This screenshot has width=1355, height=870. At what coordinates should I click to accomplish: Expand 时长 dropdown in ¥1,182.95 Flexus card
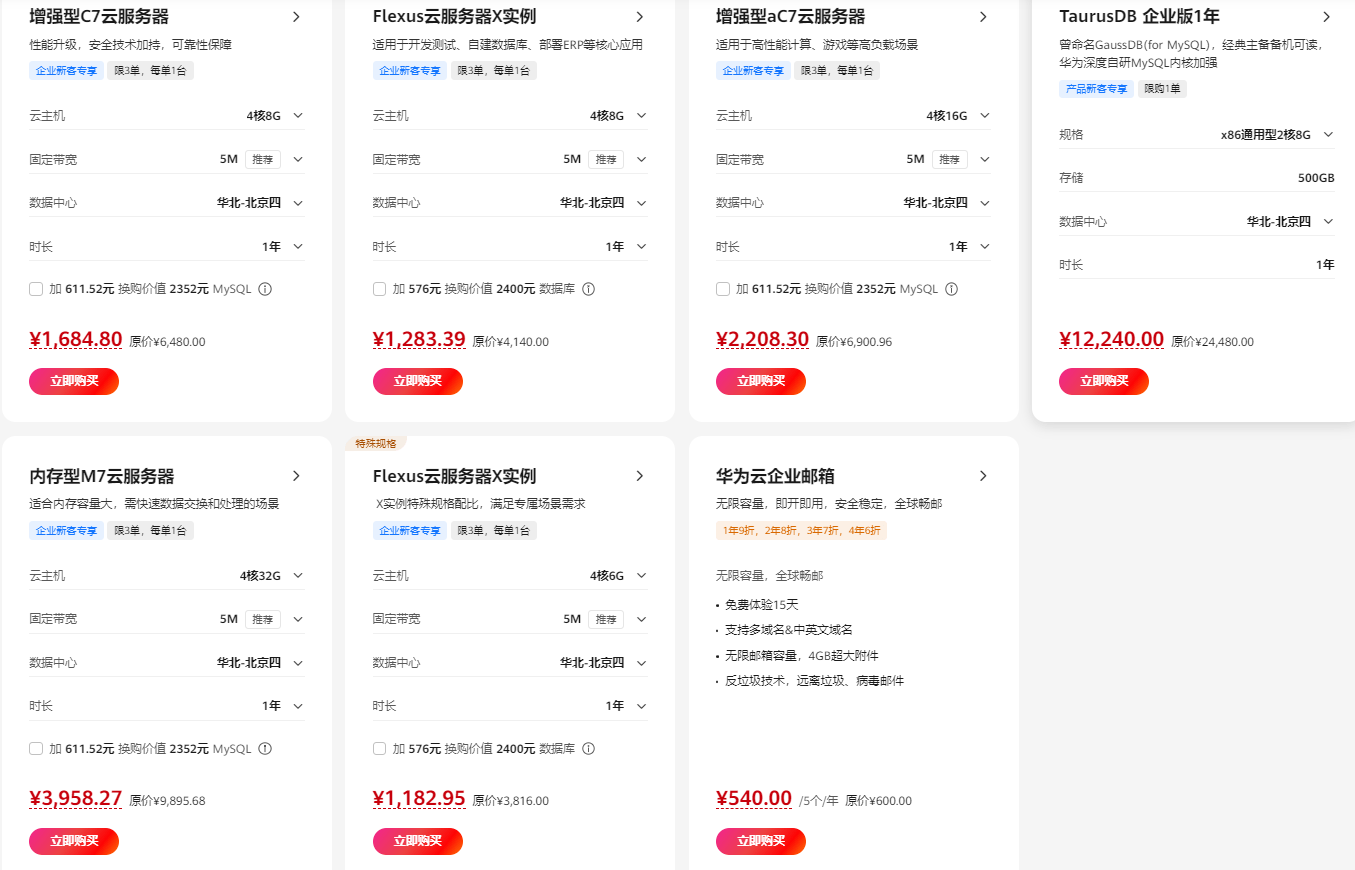click(641, 706)
